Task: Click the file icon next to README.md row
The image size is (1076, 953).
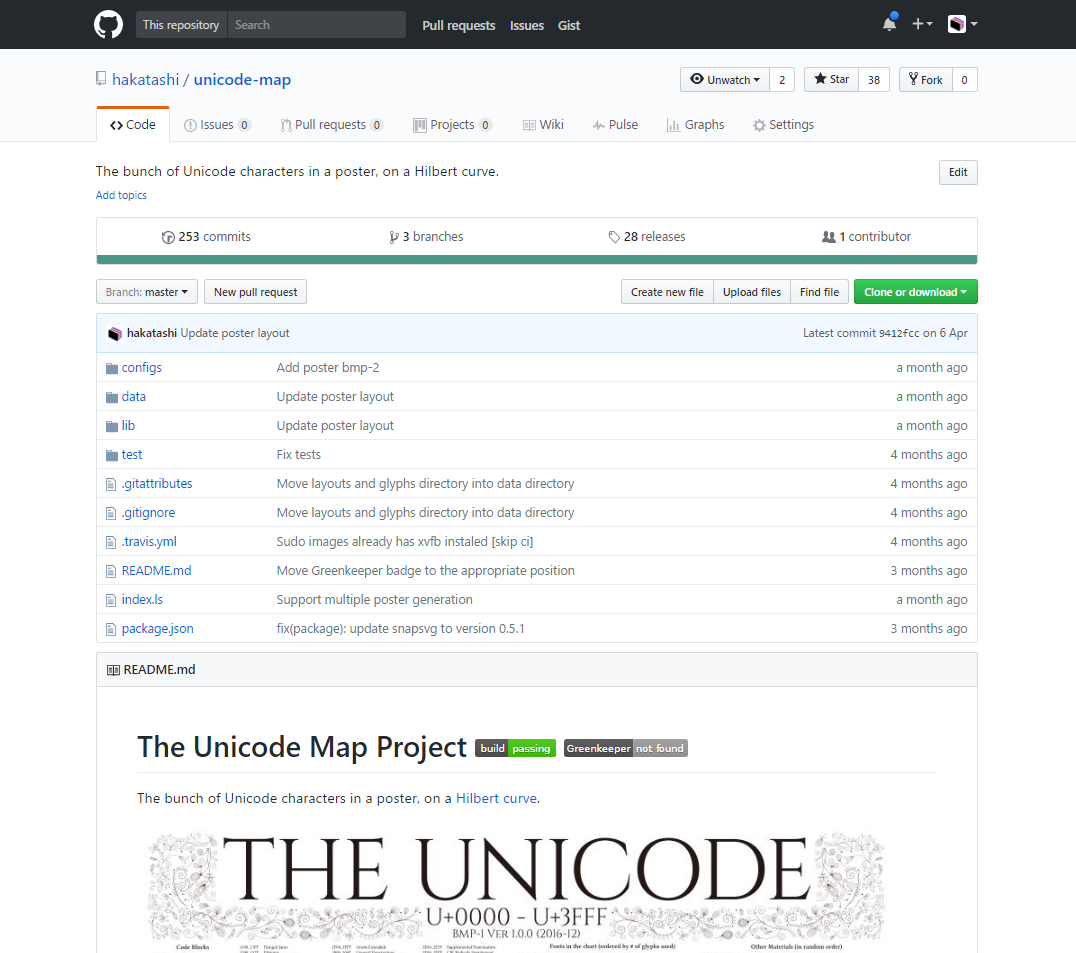Action: [111, 571]
